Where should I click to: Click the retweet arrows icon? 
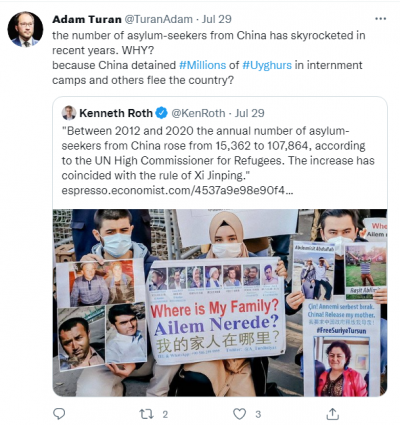(x=146, y=414)
